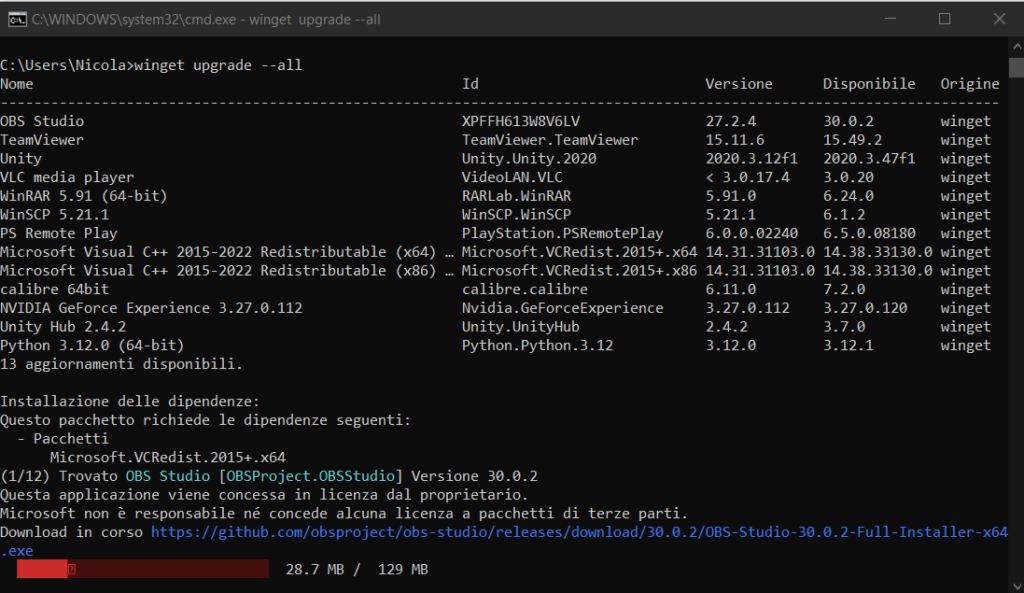Click the "XPFFH613W8V6LV" package id
The height and width of the screenshot is (593, 1024).
pyautogui.click(x=520, y=121)
